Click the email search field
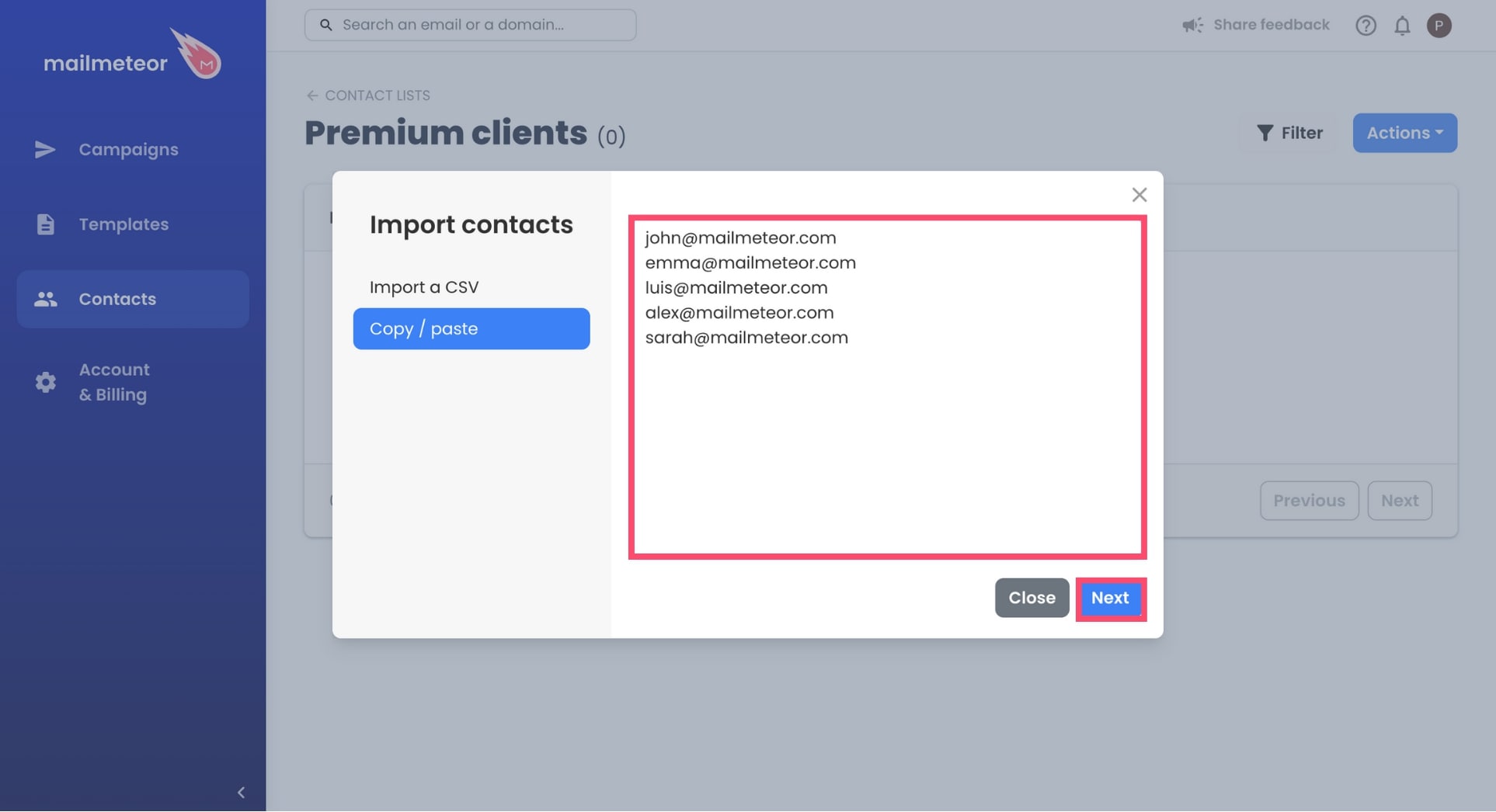Image resolution: width=1496 pixels, height=812 pixels. pos(470,25)
